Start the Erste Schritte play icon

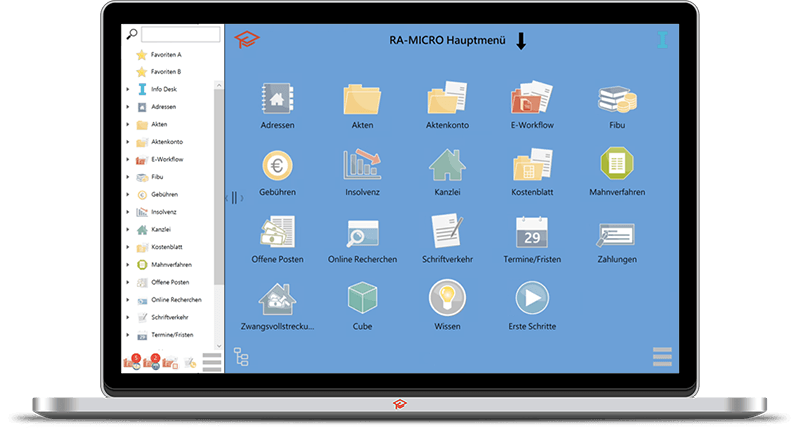pos(532,298)
